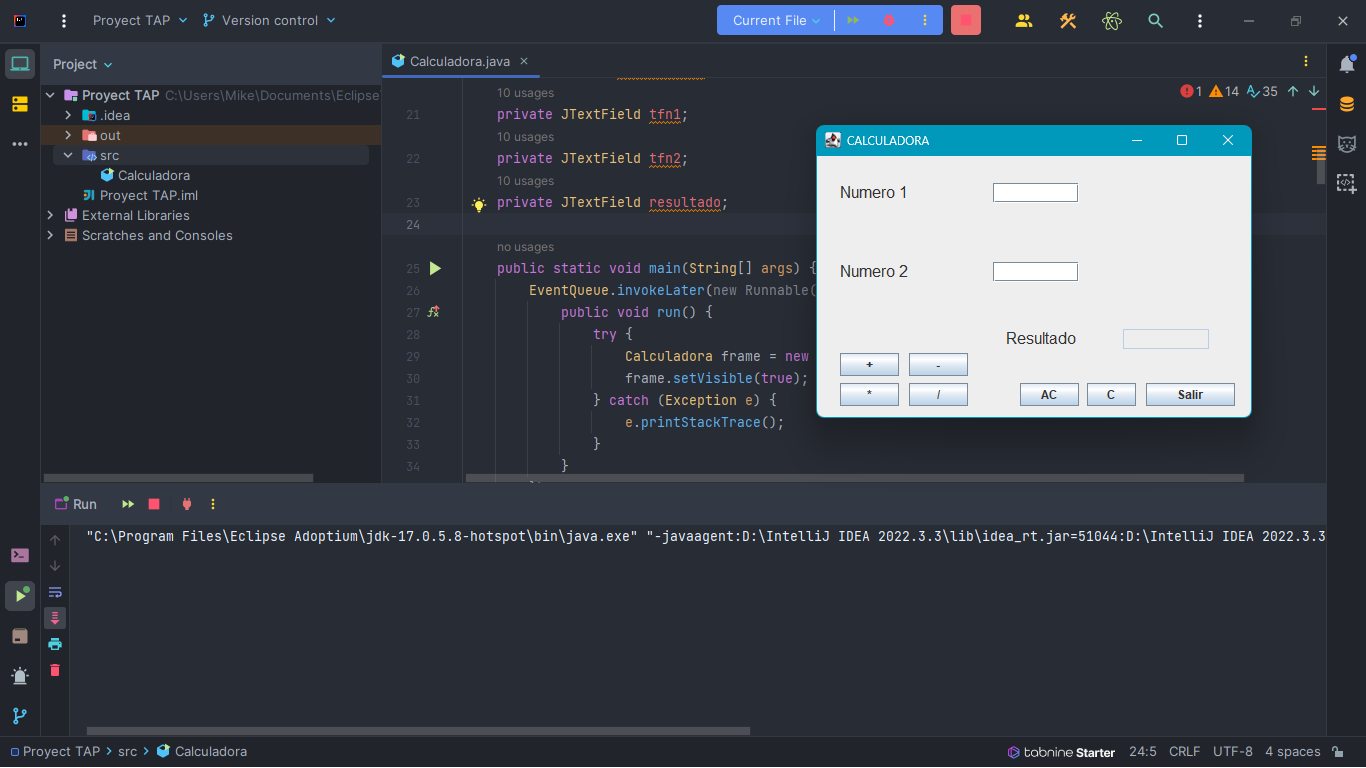Click the Salir button in CALCULADORA window
The height and width of the screenshot is (768, 1366).
1190,395
